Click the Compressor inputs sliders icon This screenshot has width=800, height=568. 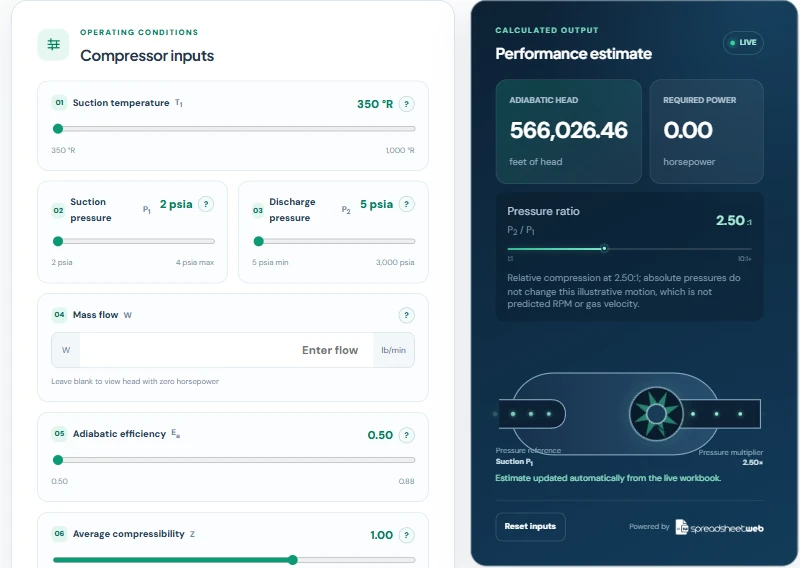[x=53, y=44]
